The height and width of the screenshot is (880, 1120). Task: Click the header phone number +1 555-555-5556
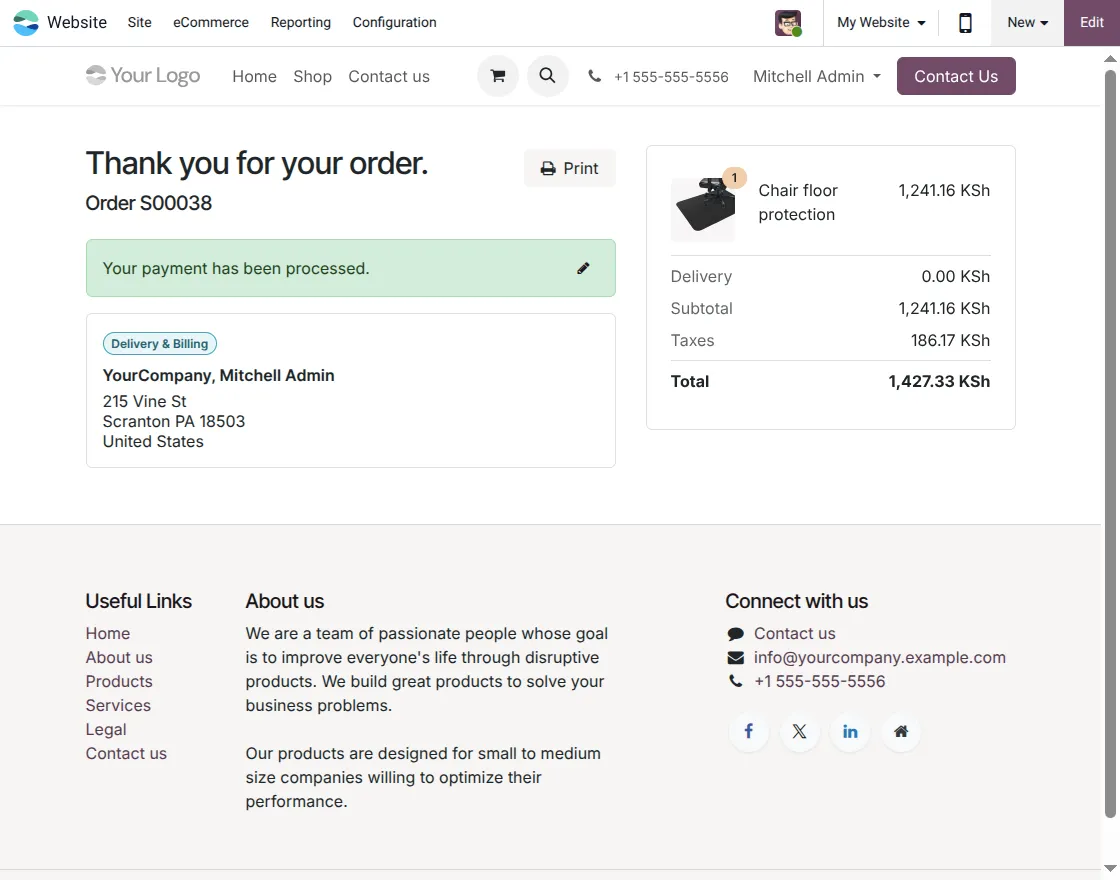click(671, 76)
